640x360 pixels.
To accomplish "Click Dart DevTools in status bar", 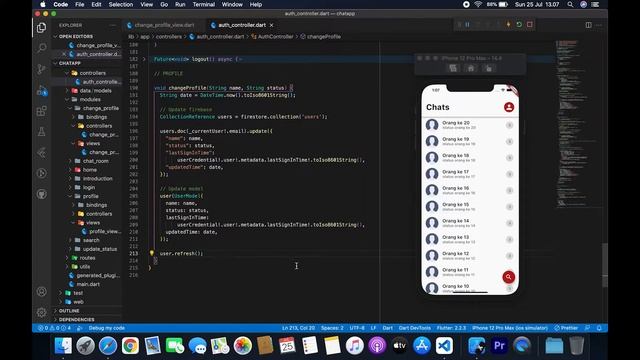I will pos(414,328).
